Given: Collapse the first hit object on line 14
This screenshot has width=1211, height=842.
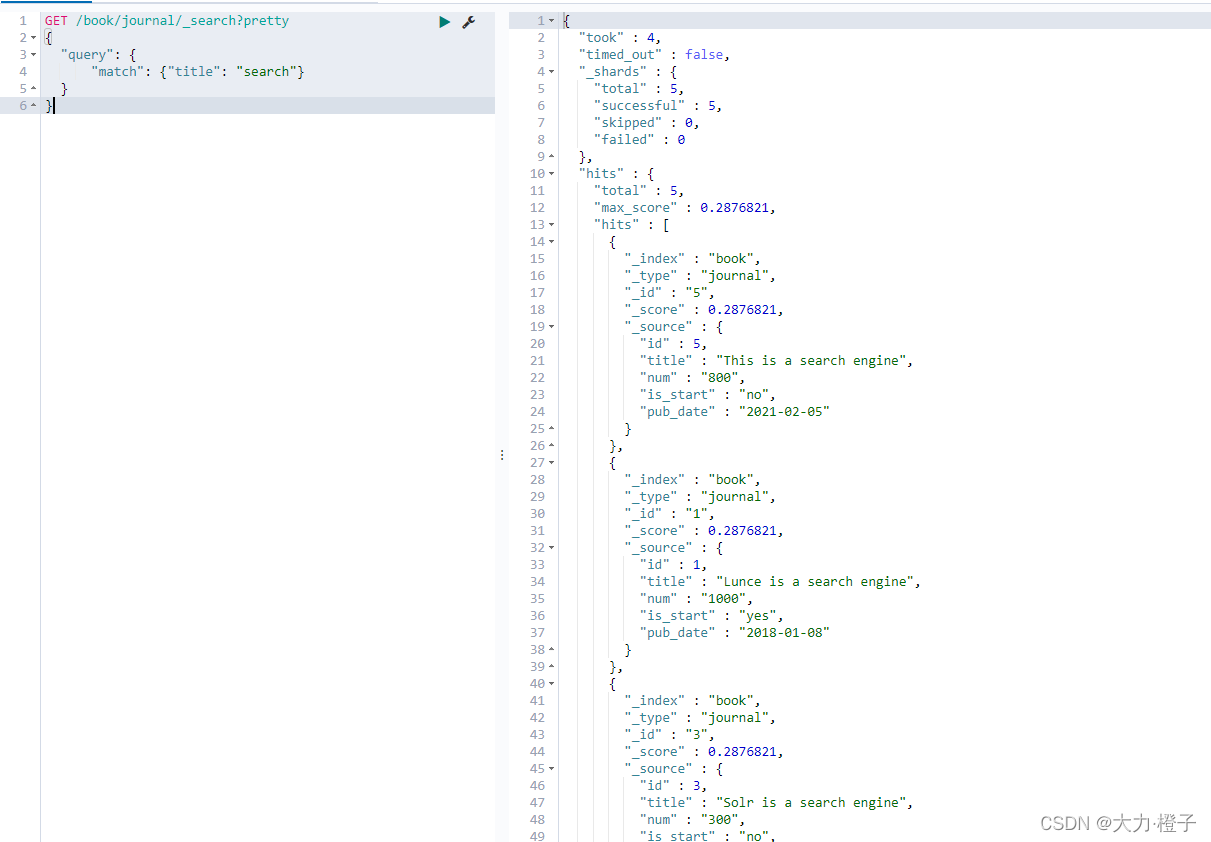Looking at the screenshot, I should coord(551,241).
